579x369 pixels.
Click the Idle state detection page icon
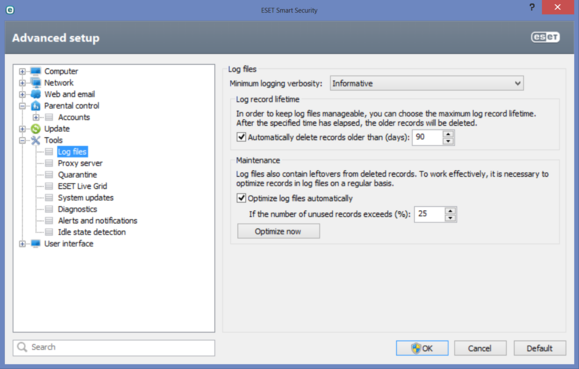click(49, 232)
